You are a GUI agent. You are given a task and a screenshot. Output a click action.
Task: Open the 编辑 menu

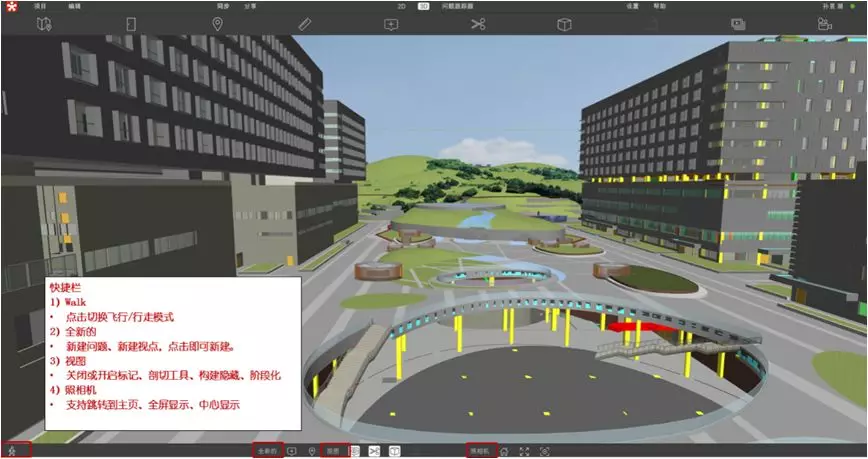tap(75, 6)
